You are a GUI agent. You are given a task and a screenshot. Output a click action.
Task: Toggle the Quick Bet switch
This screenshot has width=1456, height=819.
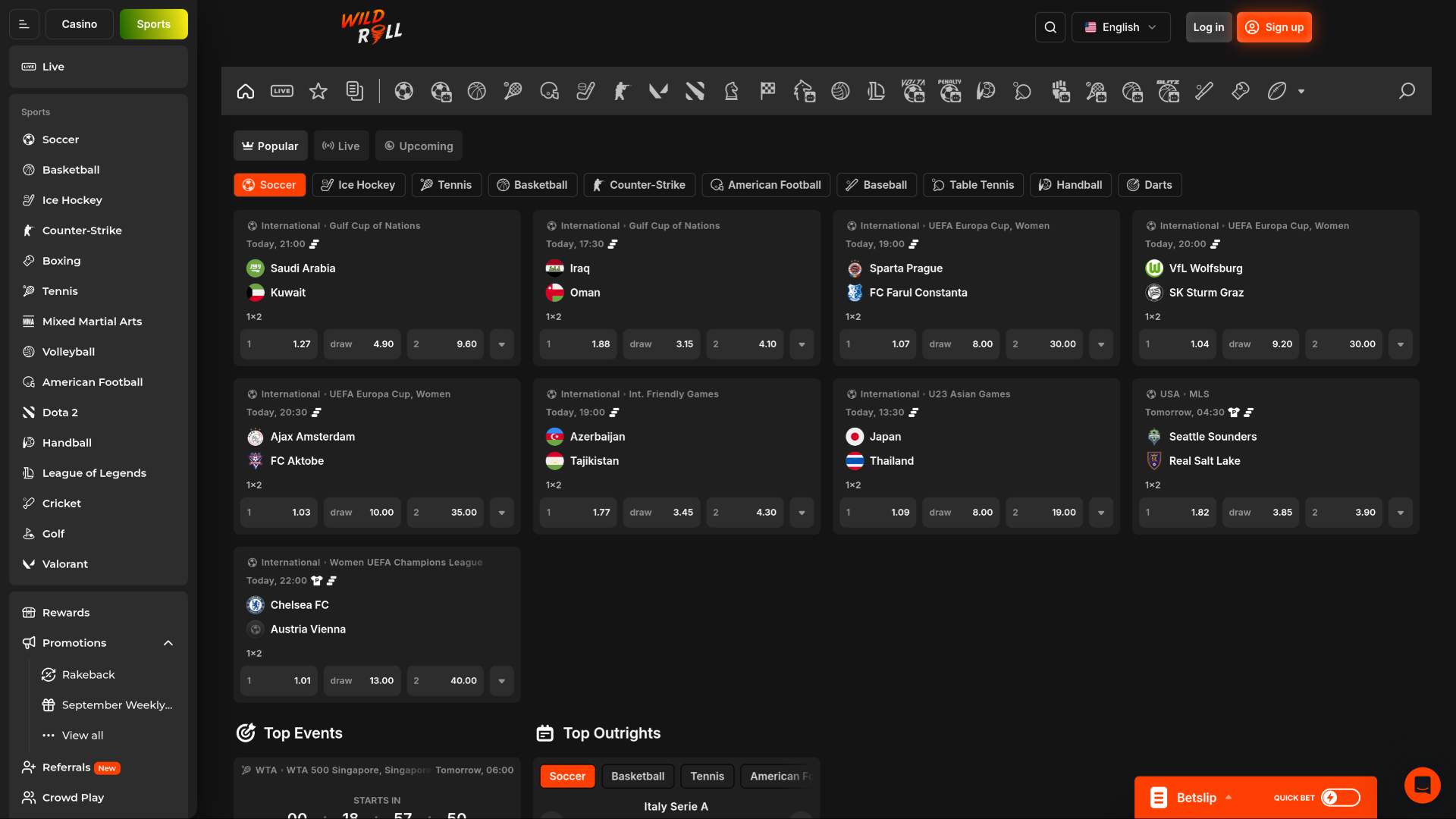point(1341,798)
